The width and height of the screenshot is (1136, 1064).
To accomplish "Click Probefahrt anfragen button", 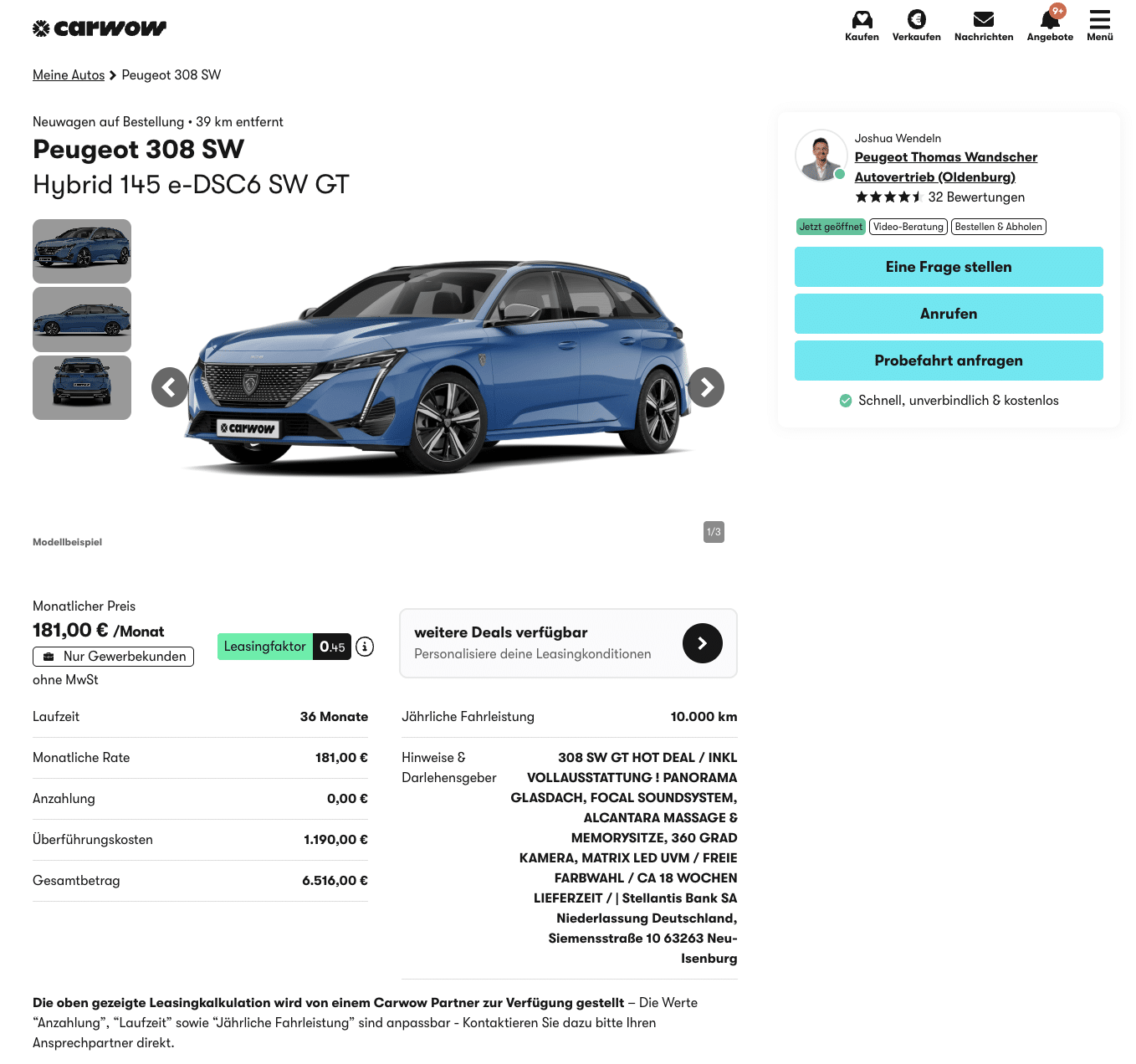I will pyautogui.click(x=949, y=361).
